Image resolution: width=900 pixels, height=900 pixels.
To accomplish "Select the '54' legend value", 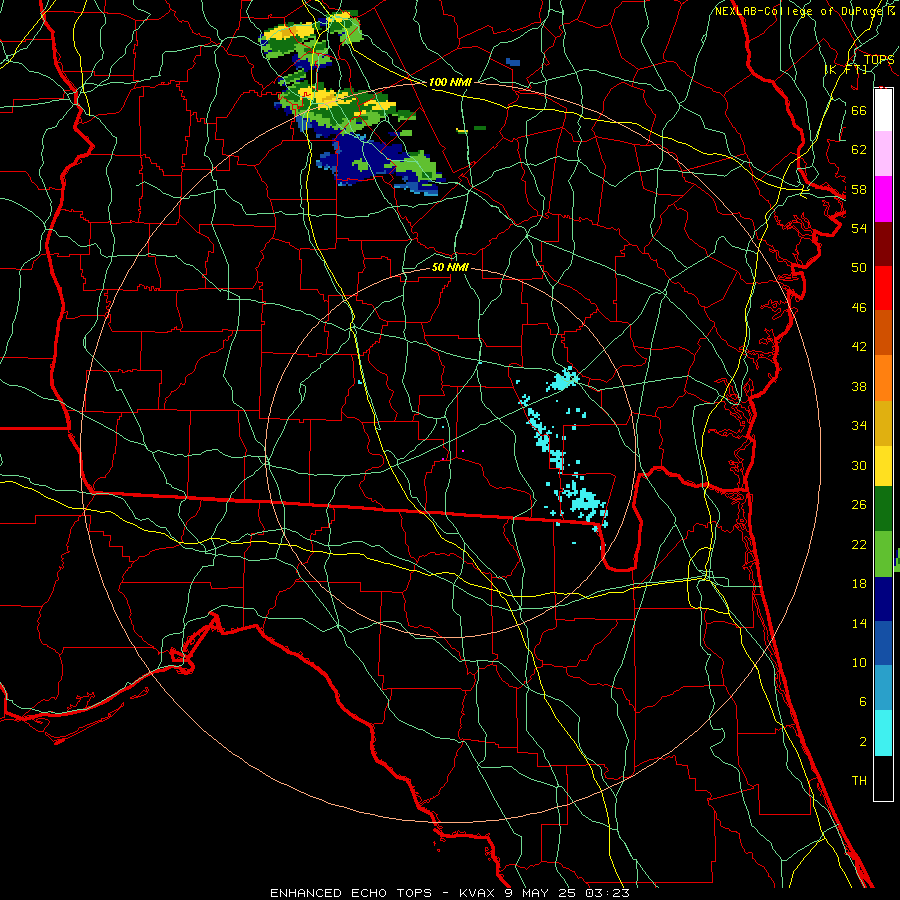I will [x=859, y=228].
